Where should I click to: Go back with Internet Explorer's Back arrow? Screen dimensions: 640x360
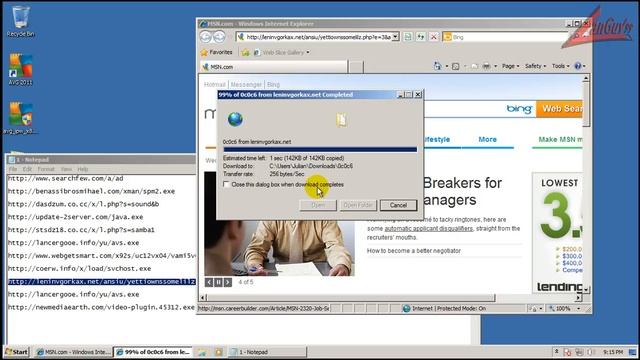206,37
